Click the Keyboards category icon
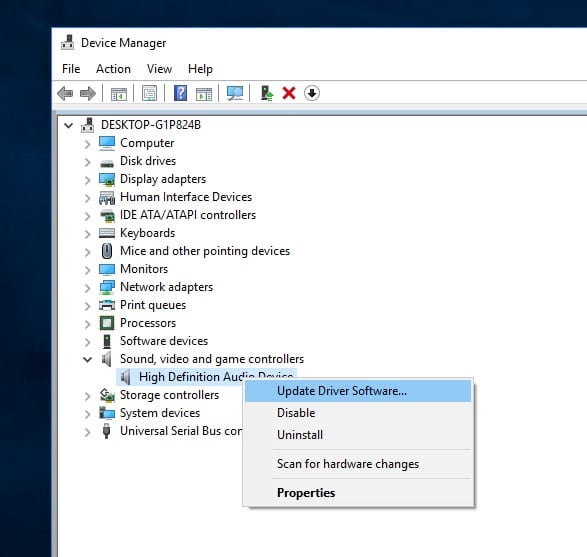 107,233
